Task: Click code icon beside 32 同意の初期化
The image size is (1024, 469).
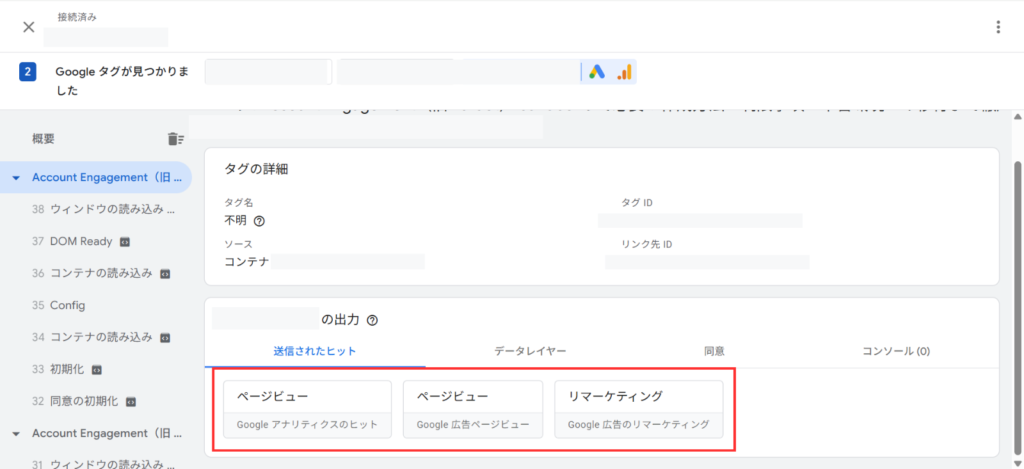Action: [x=130, y=402]
